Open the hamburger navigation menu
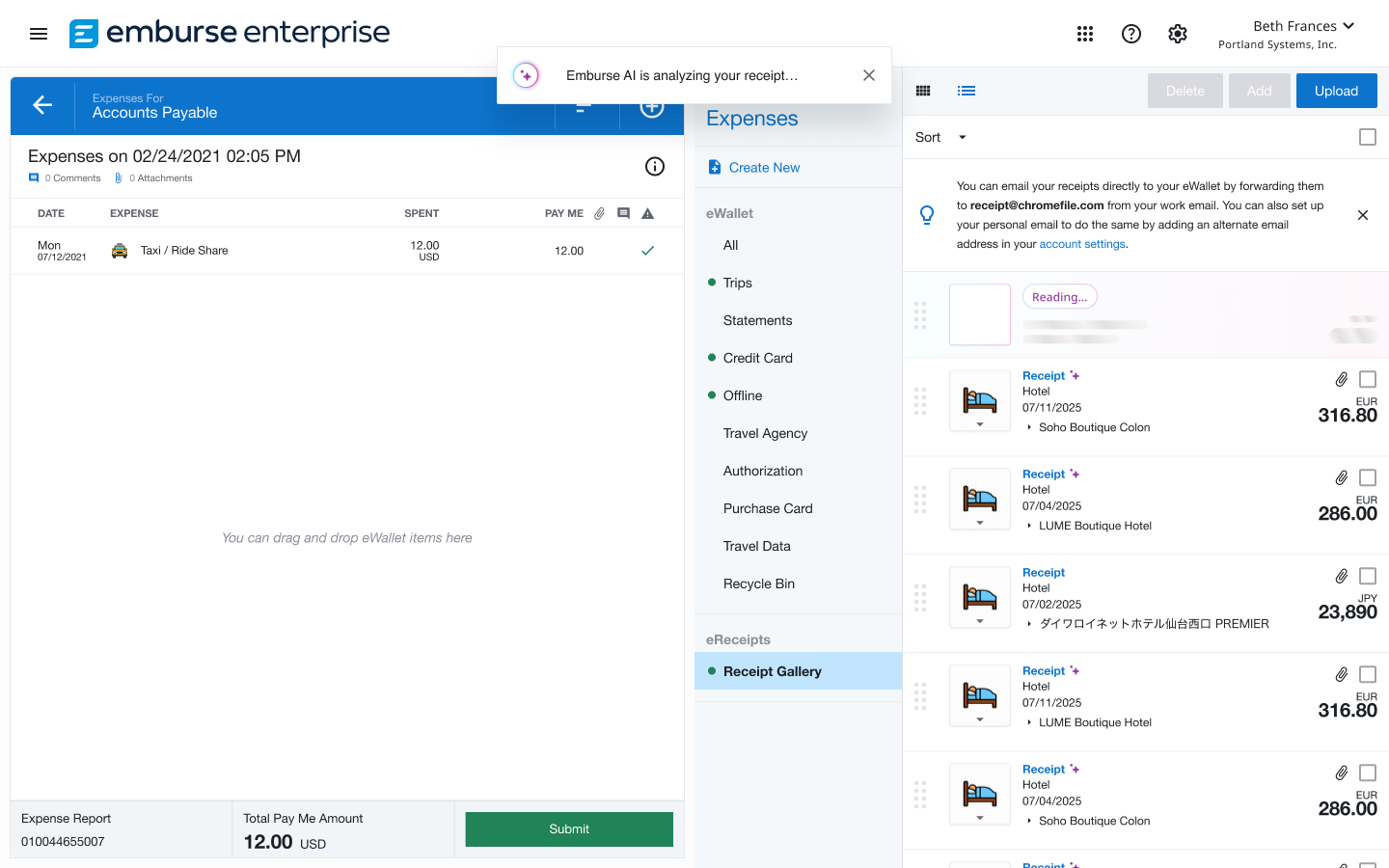This screenshot has width=1389, height=868. tap(39, 34)
